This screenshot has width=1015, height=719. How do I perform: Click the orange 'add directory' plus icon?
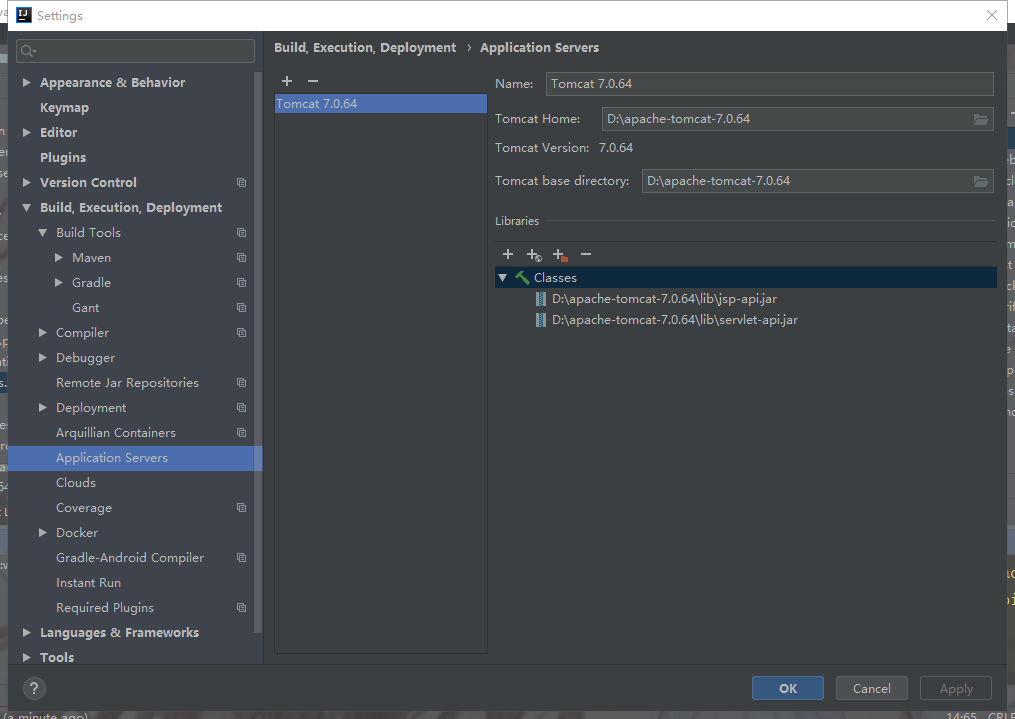coord(559,255)
